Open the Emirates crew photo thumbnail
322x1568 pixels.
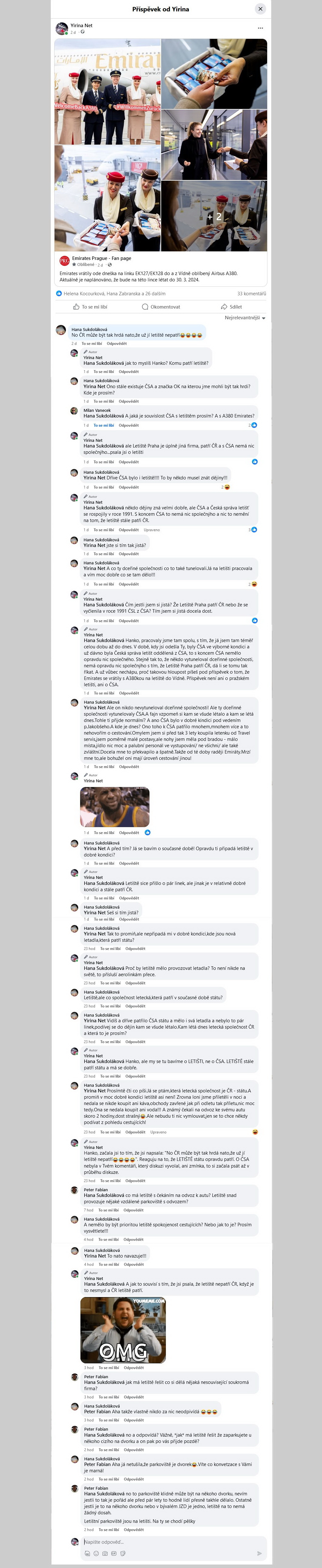108,91
